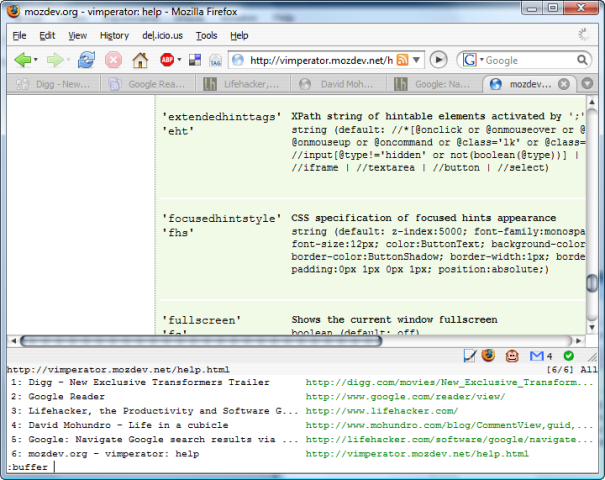The height and width of the screenshot is (480, 605).
Task: Select buffer 1 Digg Transformers Trailer title
Action: point(149,382)
